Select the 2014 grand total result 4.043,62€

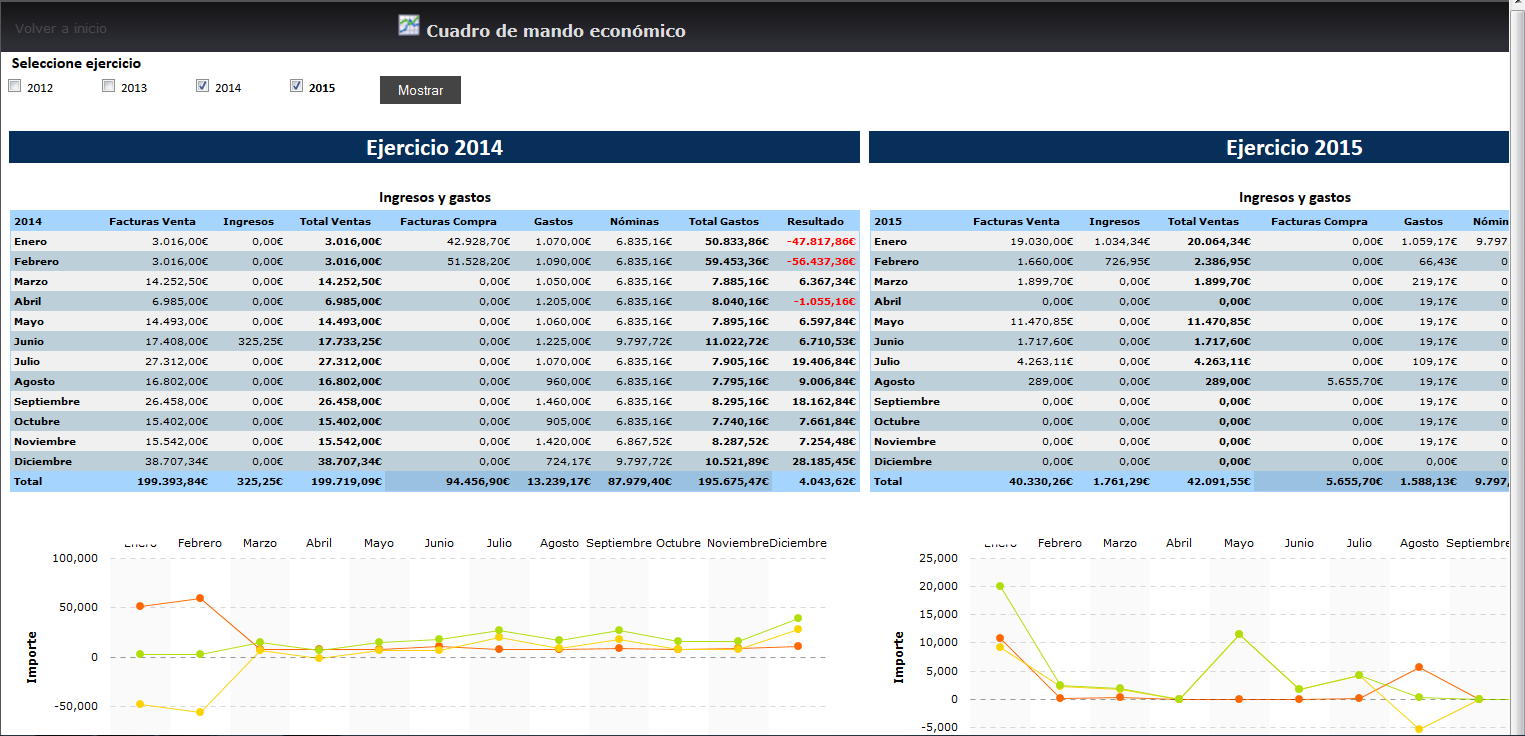click(827, 481)
